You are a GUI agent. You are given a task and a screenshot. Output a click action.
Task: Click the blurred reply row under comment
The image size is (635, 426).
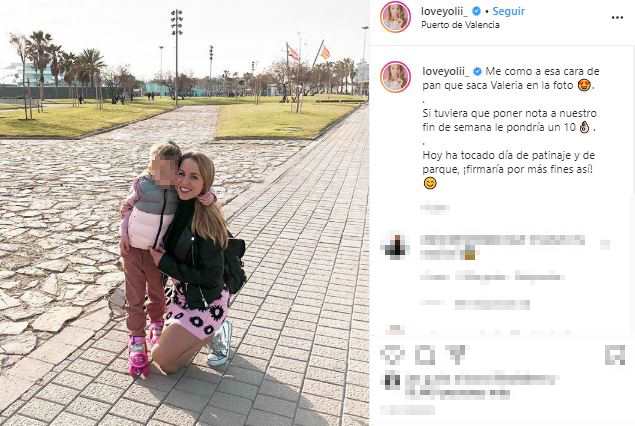pyautogui.click(x=491, y=277)
